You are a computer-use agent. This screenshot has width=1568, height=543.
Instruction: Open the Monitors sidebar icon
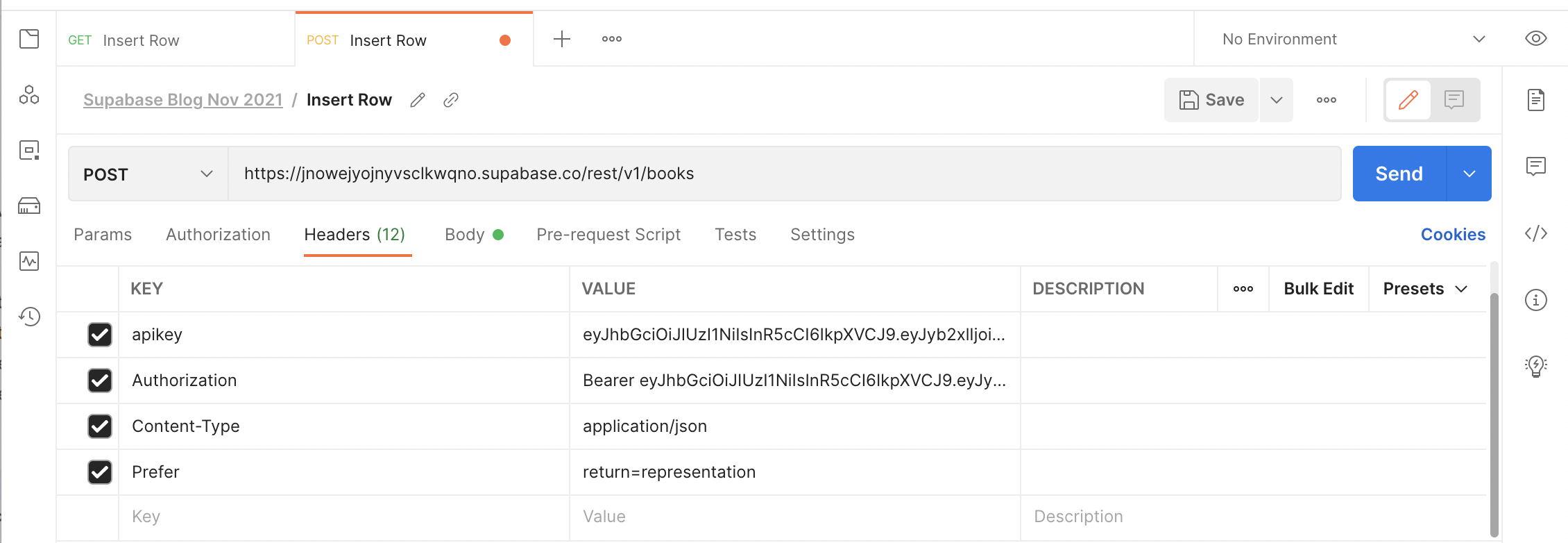click(29, 261)
